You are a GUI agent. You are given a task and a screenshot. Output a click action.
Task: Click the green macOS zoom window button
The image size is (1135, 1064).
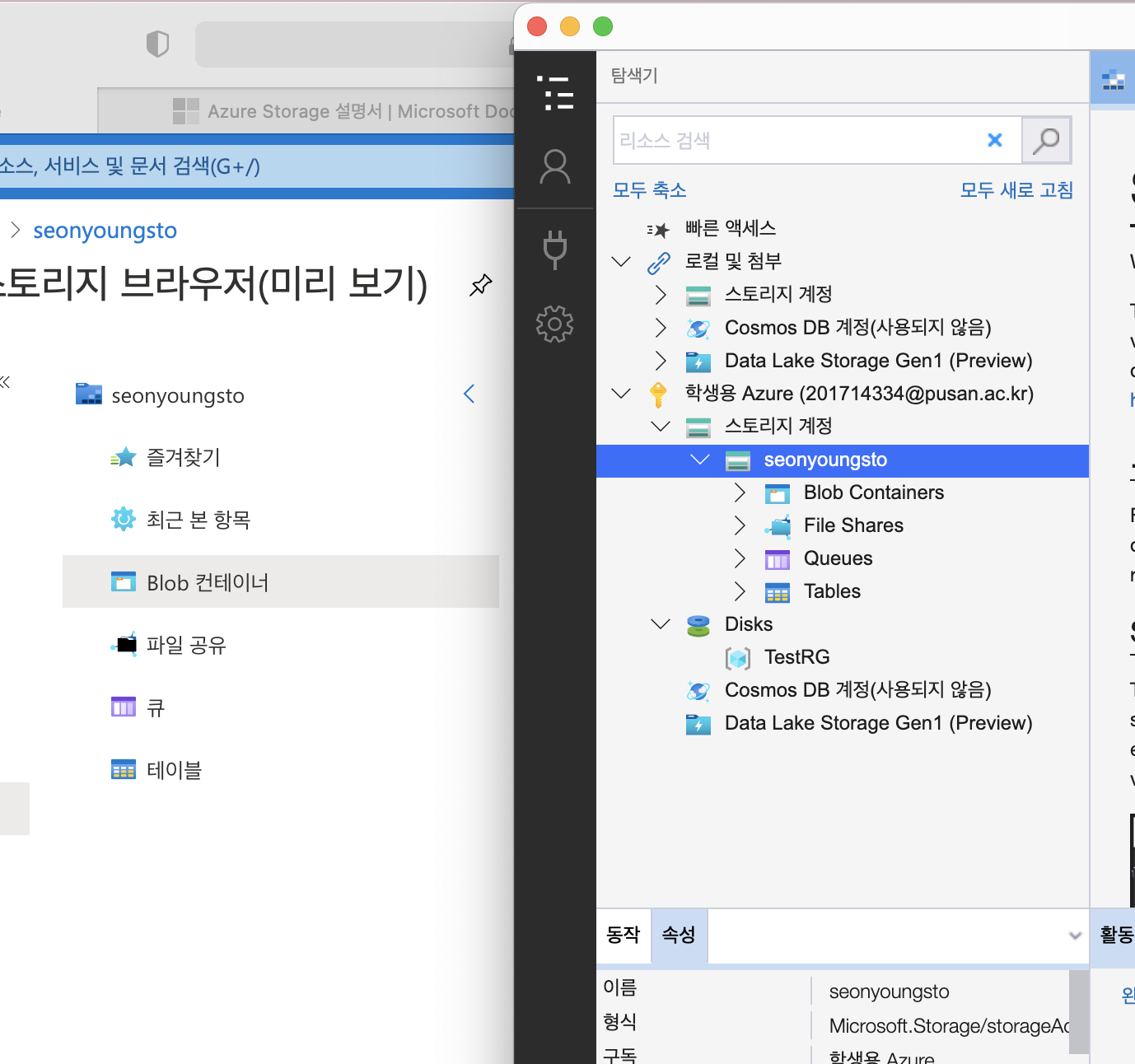(603, 26)
